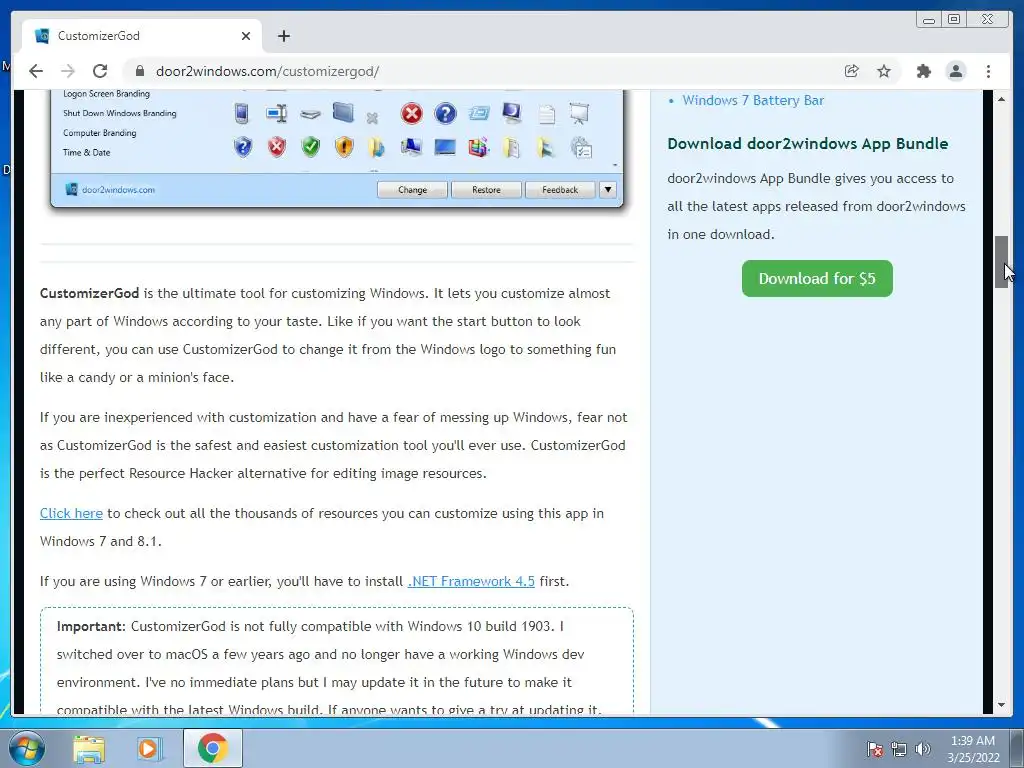Click the Restore button in the preview
1024x768 pixels.
487,189
